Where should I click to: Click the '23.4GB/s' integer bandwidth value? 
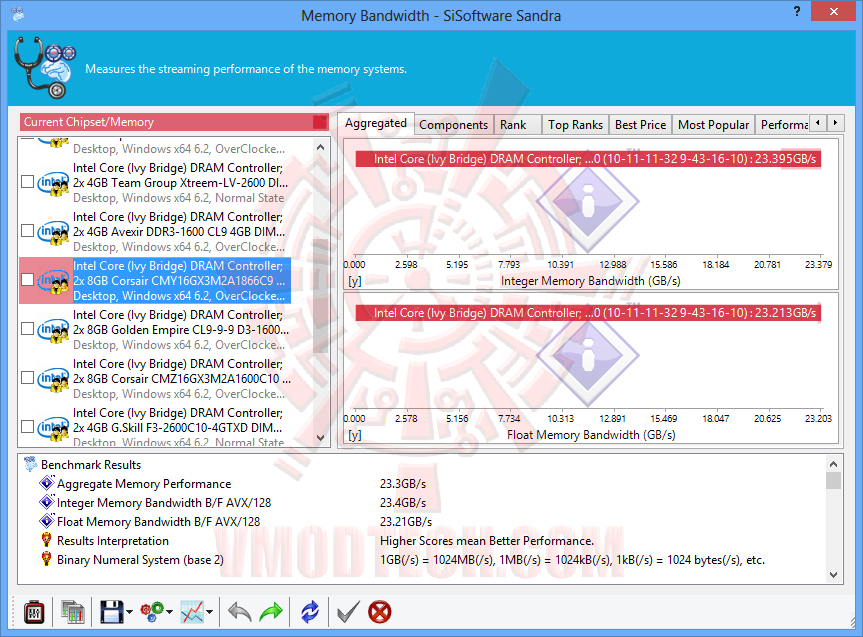click(403, 503)
